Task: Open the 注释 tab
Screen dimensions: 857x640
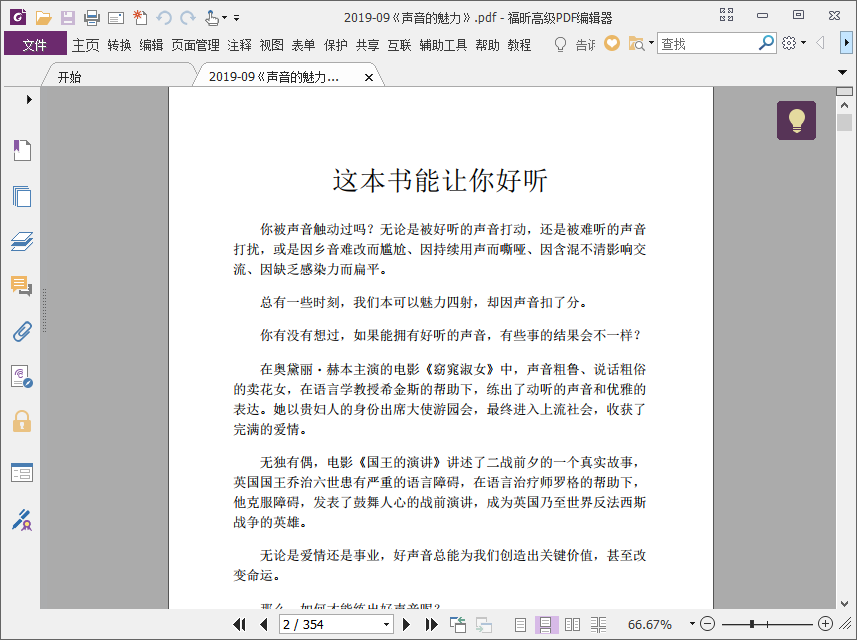Action: [239, 45]
